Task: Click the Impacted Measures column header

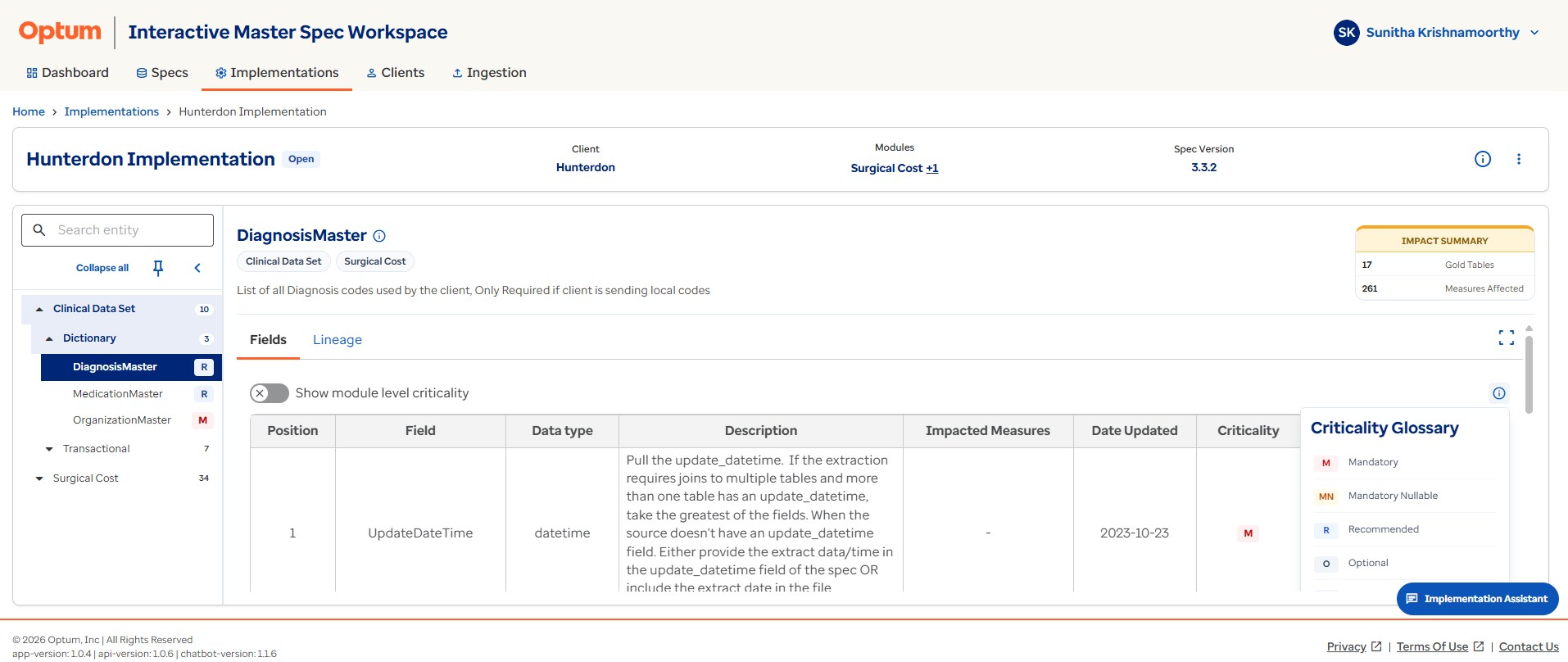Action: pyautogui.click(x=988, y=431)
